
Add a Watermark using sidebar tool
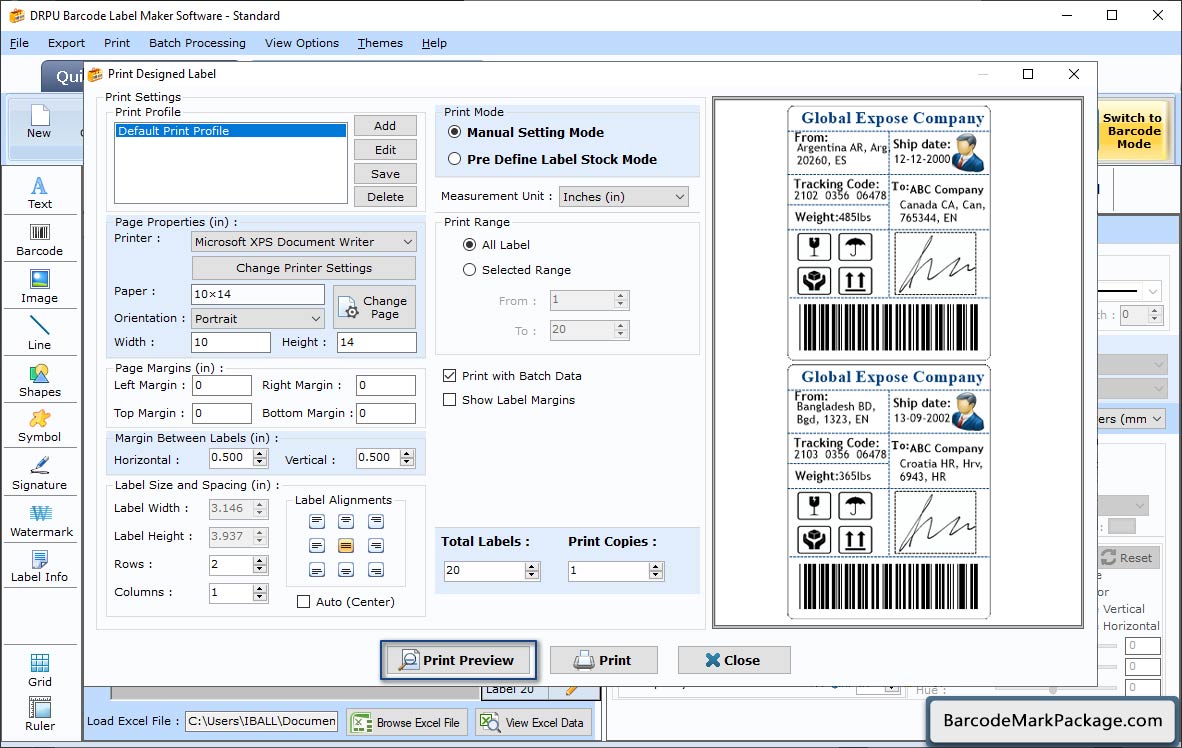(x=41, y=521)
